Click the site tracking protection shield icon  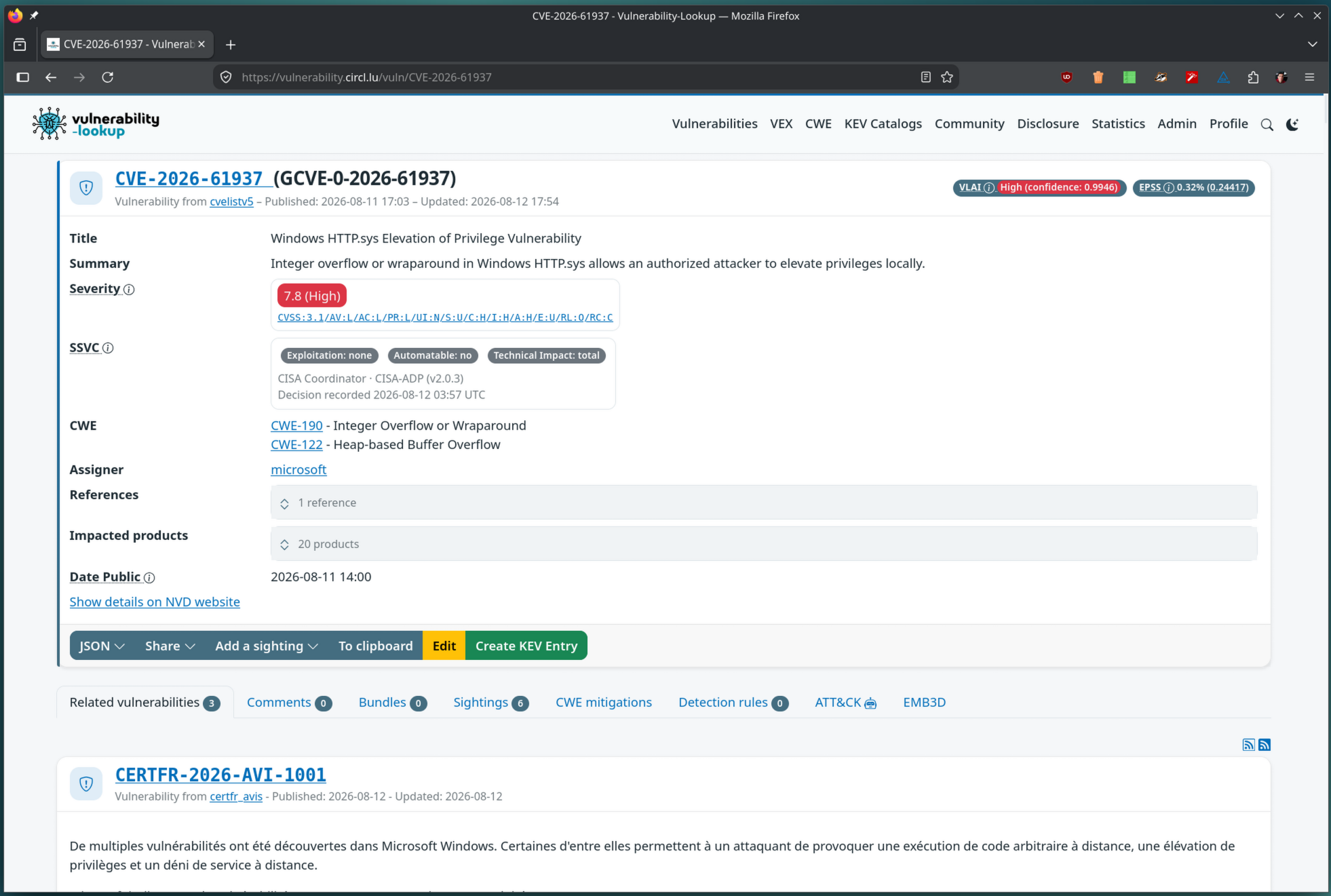[226, 77]
